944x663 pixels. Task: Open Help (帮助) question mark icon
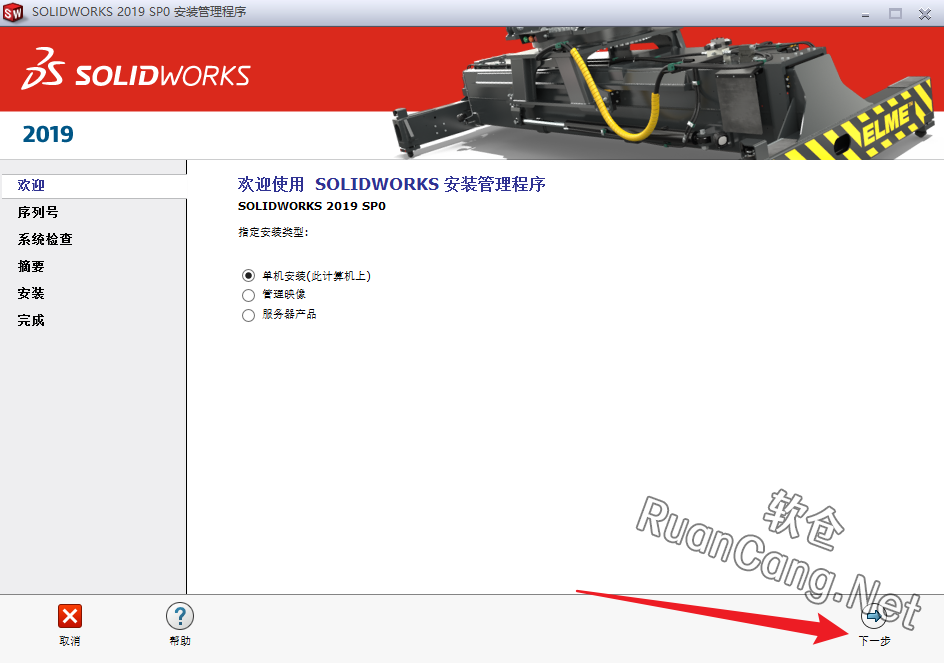click(179, 617)
